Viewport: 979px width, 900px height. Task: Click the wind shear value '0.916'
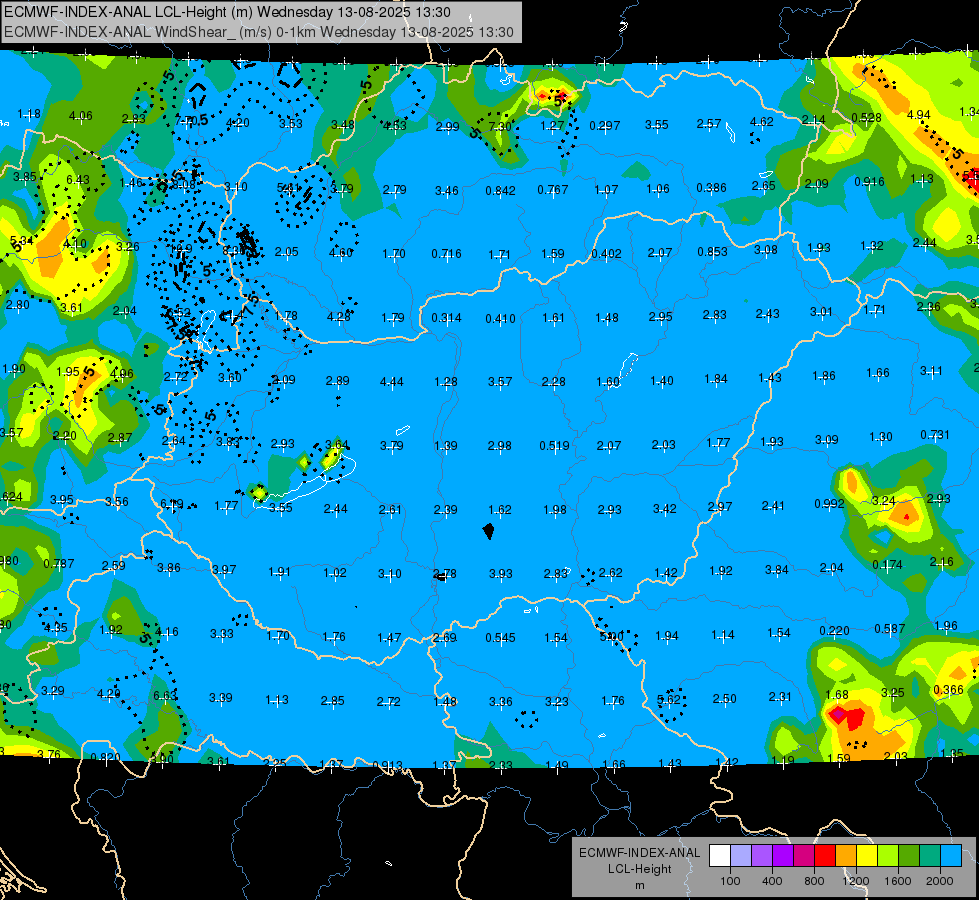[x=869, y=181]
